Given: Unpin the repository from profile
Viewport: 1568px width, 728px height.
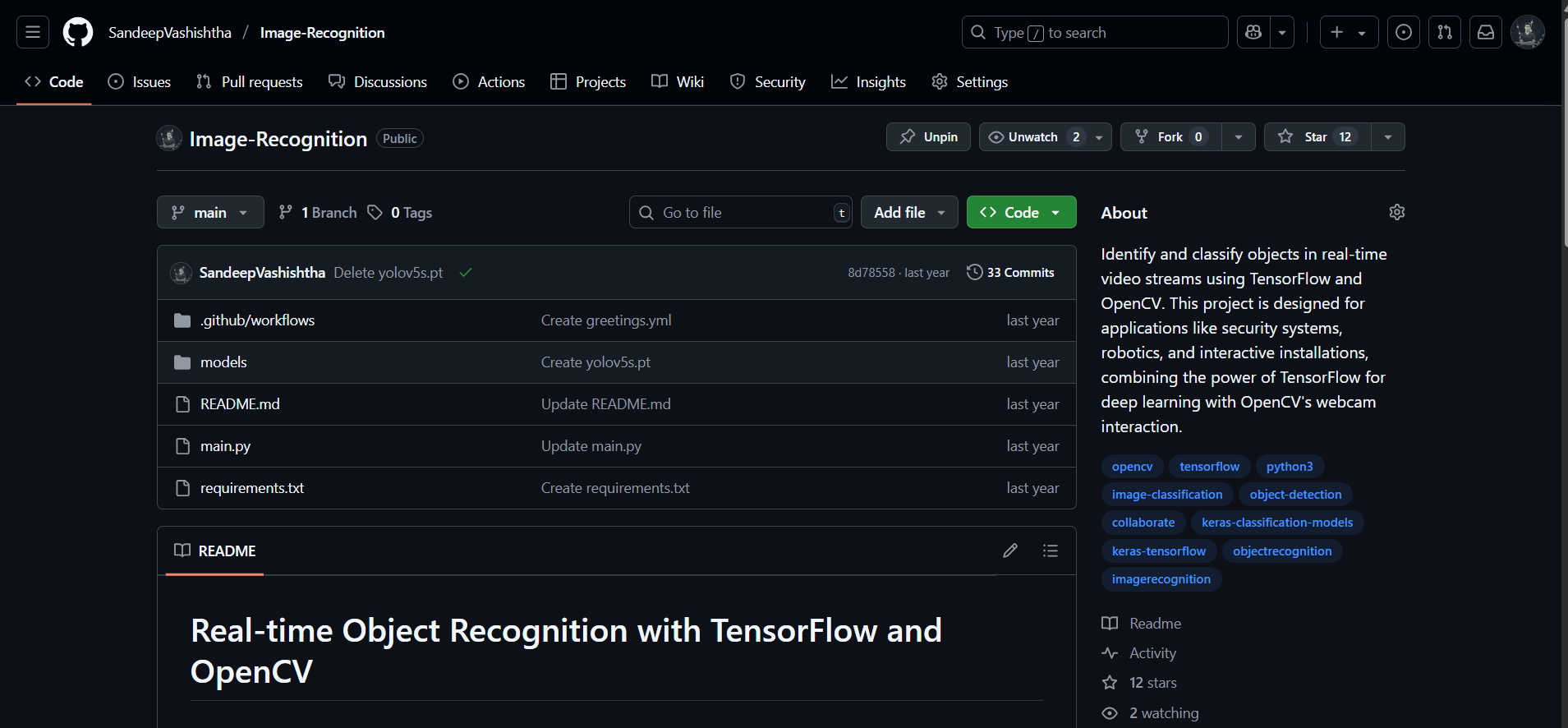Looking at the screenshot, I should point(928,137).
